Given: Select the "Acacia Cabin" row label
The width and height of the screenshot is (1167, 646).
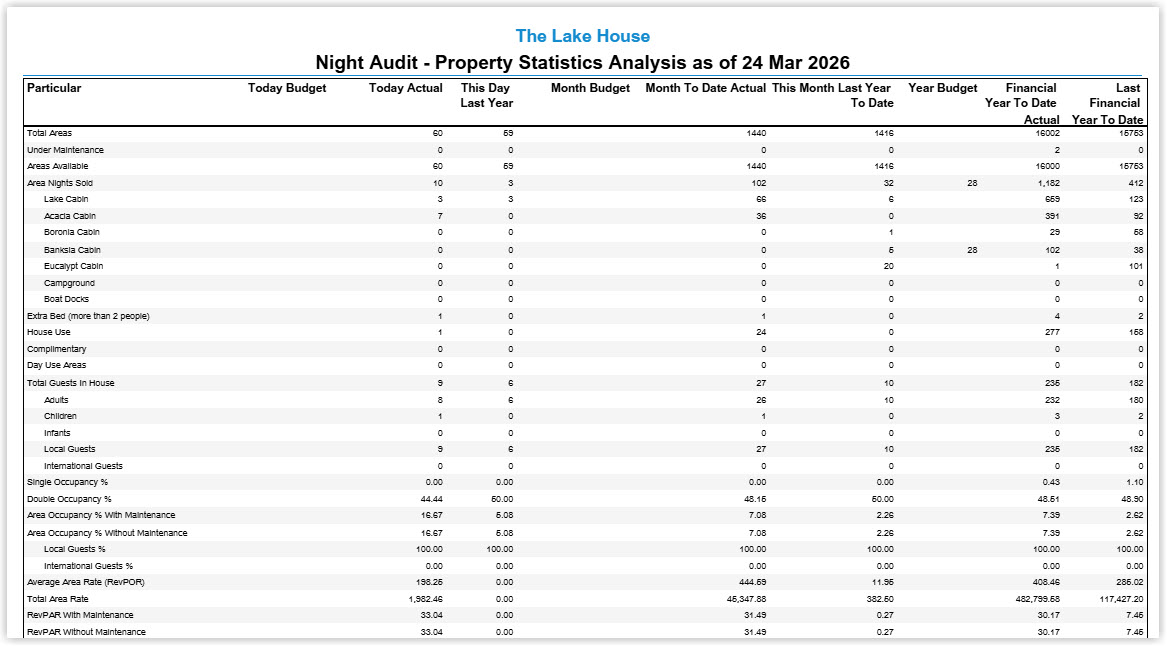Looking at the screenshot, I should (x=70, y=216).
